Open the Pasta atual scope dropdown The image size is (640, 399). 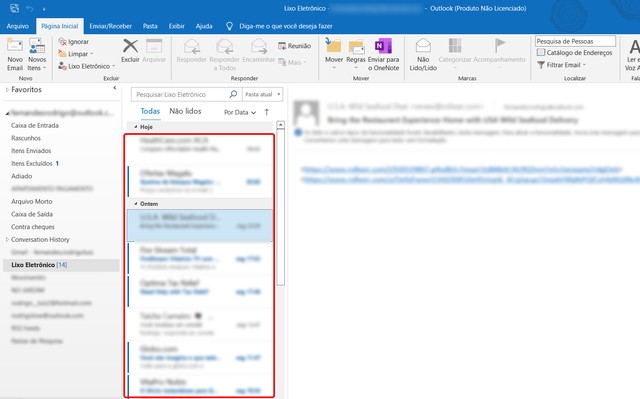[262, 94]
